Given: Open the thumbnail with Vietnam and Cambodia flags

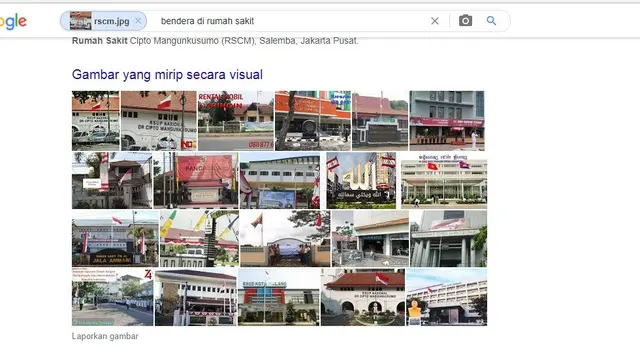Looking at the screenshot, I should pos(444,180).
